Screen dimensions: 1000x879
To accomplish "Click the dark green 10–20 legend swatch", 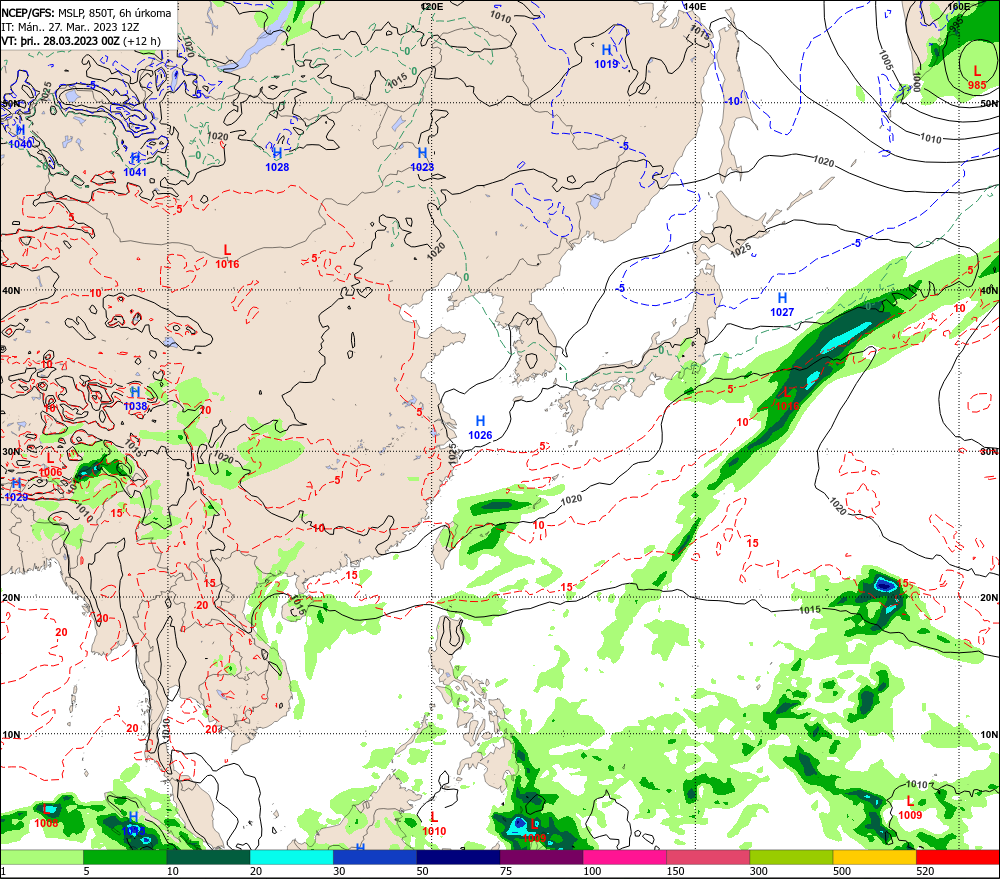I will (209, 857).
